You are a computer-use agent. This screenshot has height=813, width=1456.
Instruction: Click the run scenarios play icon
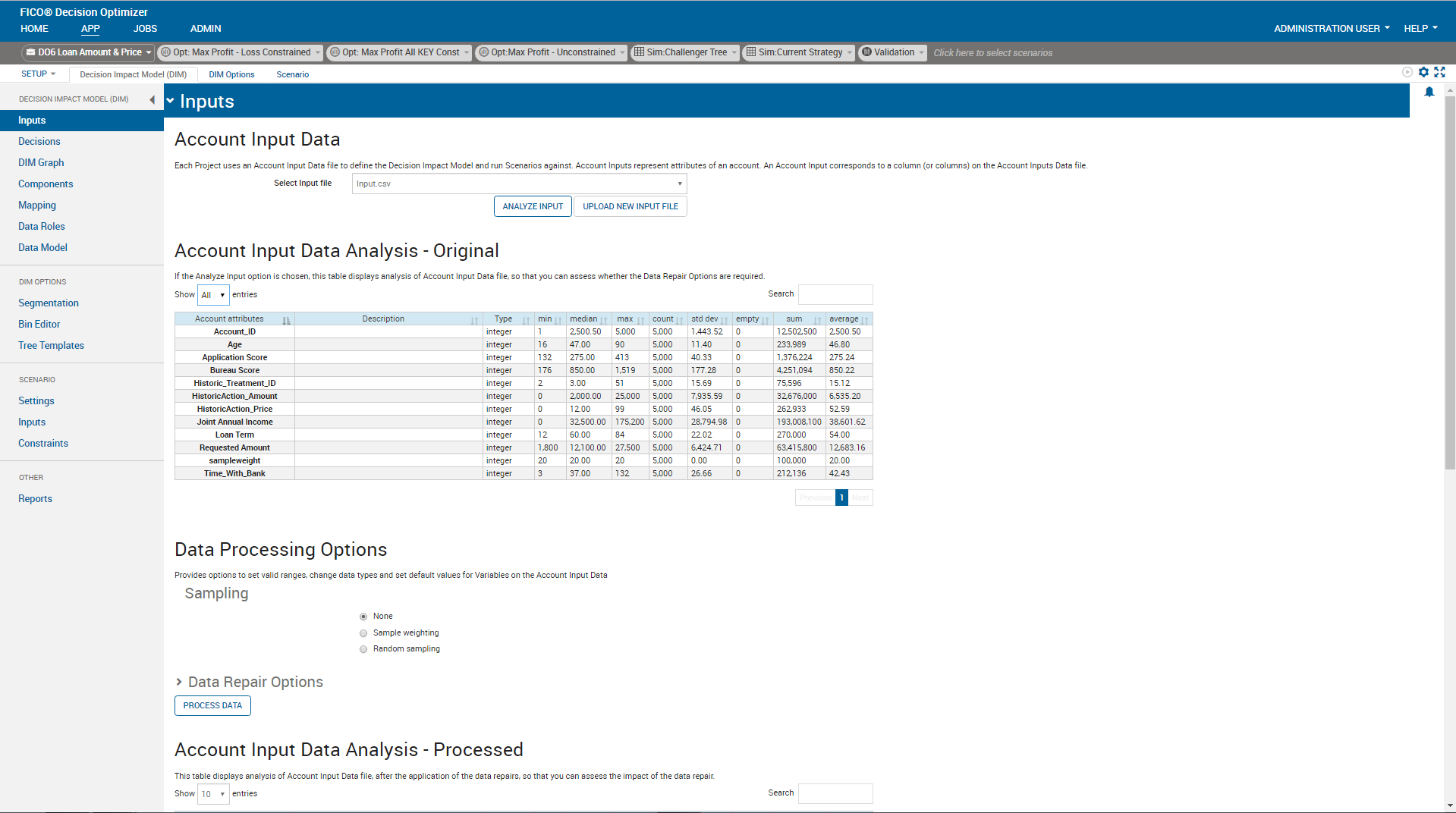[1406, 72]
